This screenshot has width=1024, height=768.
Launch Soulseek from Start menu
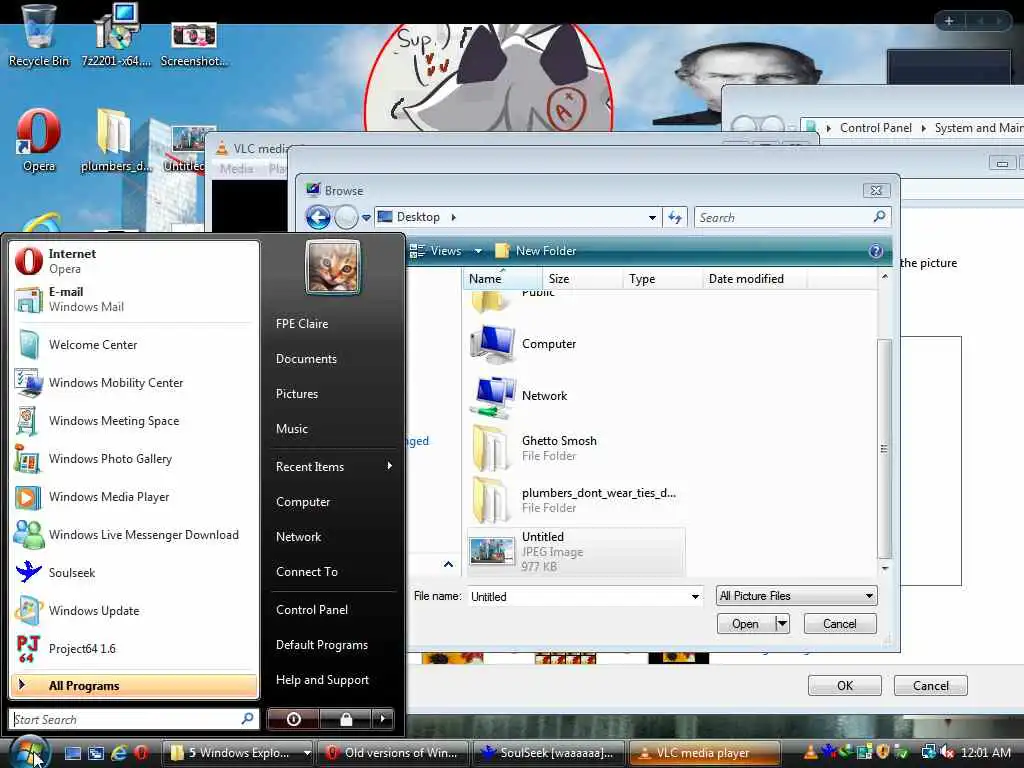point(134,572)
